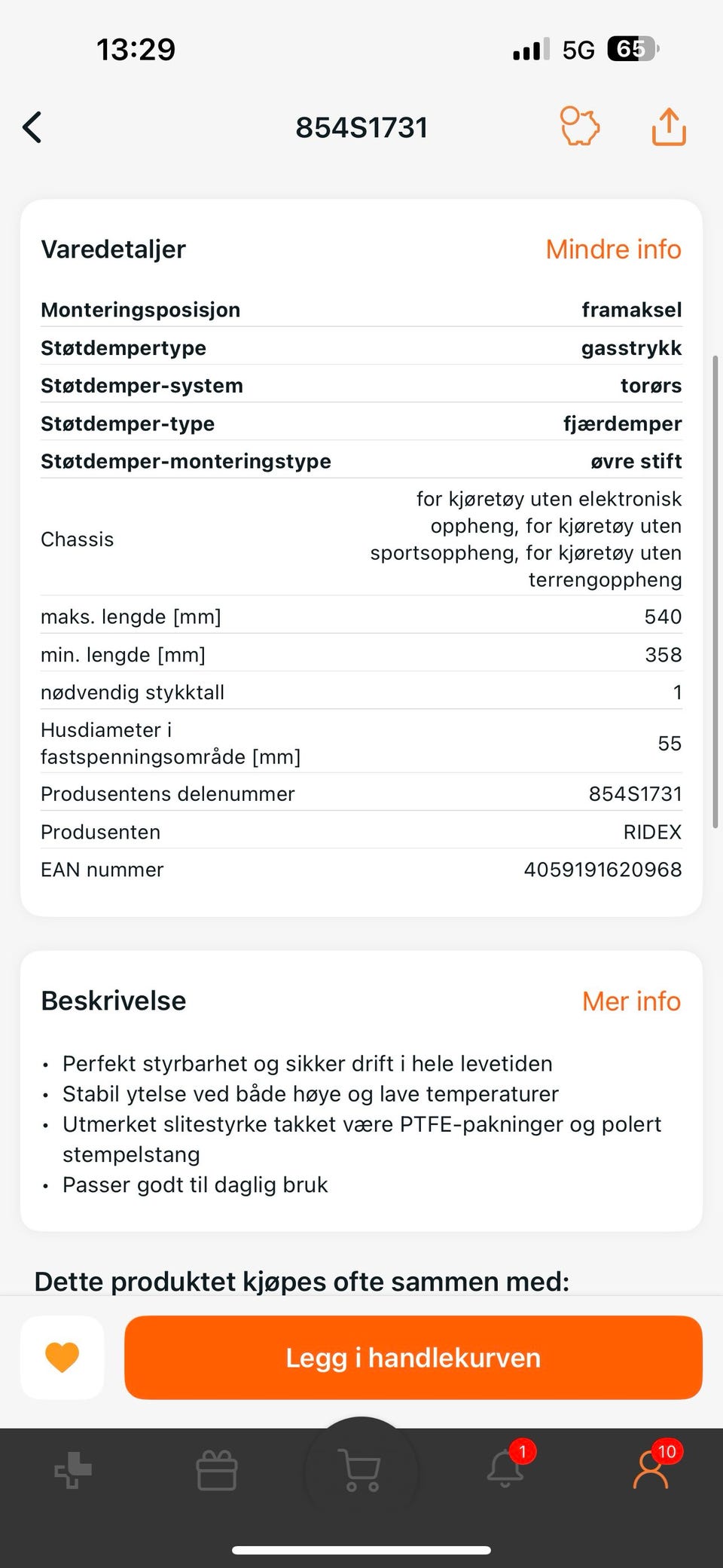Tap the Beskrivelse section heading
The width and height of the screenshot is (723, 1568).
pos(113,1001)
